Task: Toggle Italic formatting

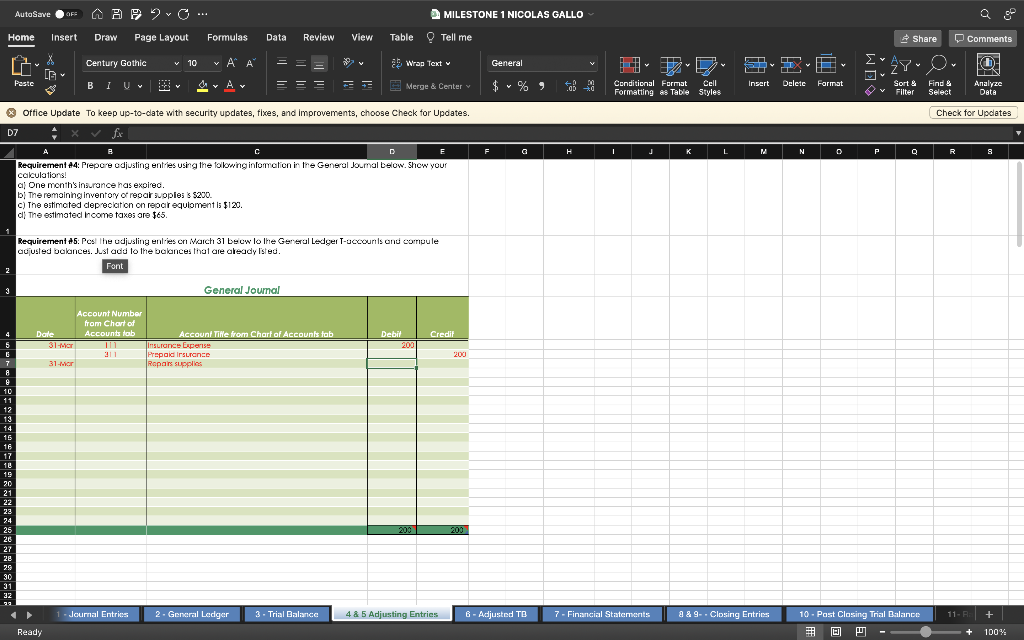Action: tap(108, 86)
